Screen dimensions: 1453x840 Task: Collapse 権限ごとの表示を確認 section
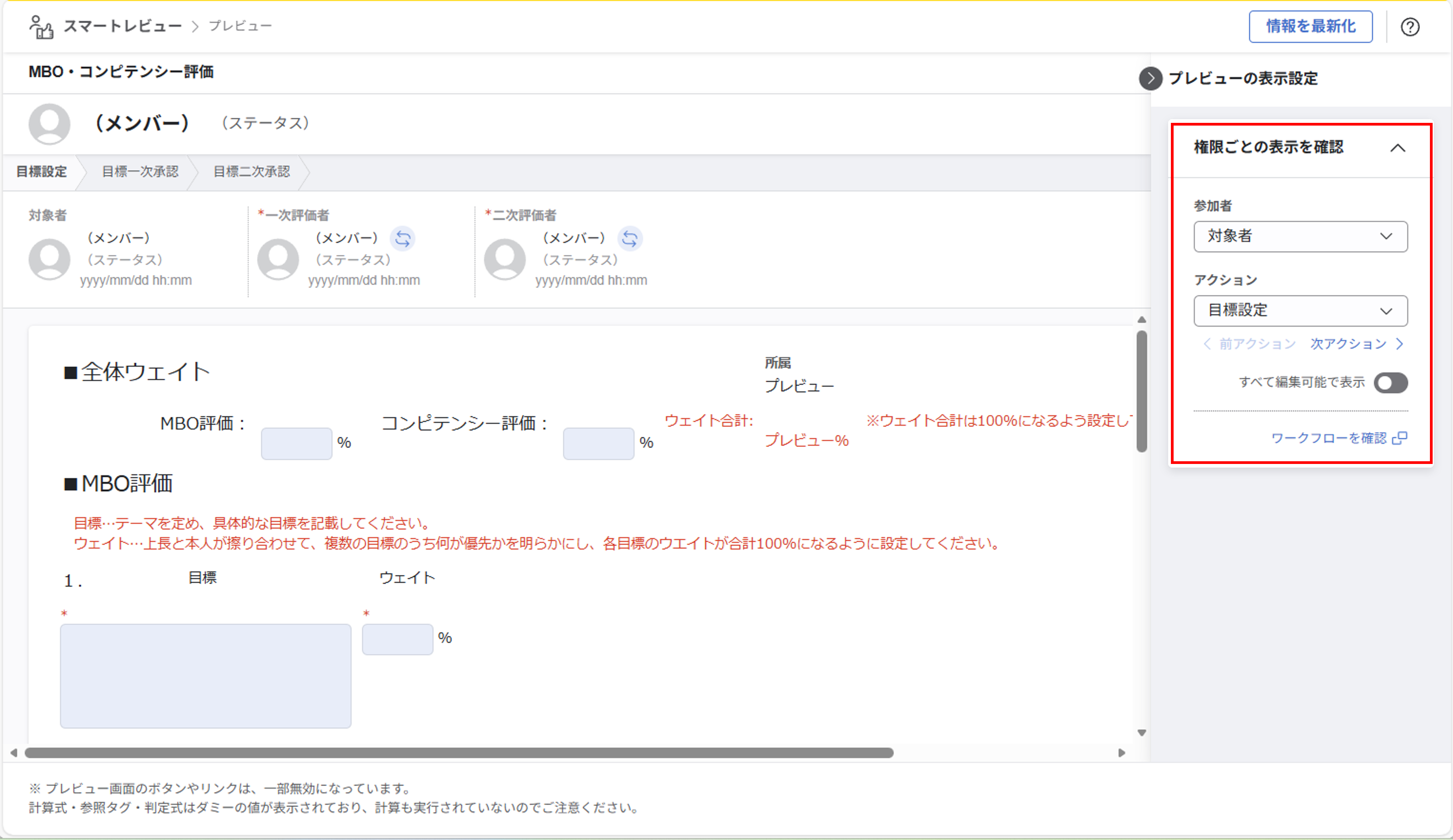point(1397,148)
